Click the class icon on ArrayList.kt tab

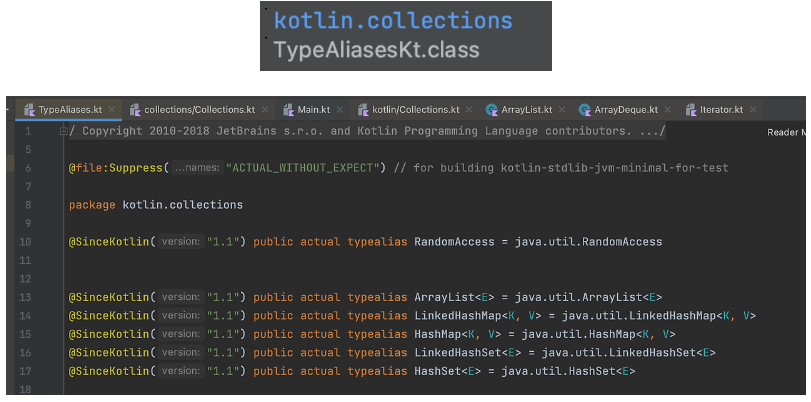click(491, 110)
